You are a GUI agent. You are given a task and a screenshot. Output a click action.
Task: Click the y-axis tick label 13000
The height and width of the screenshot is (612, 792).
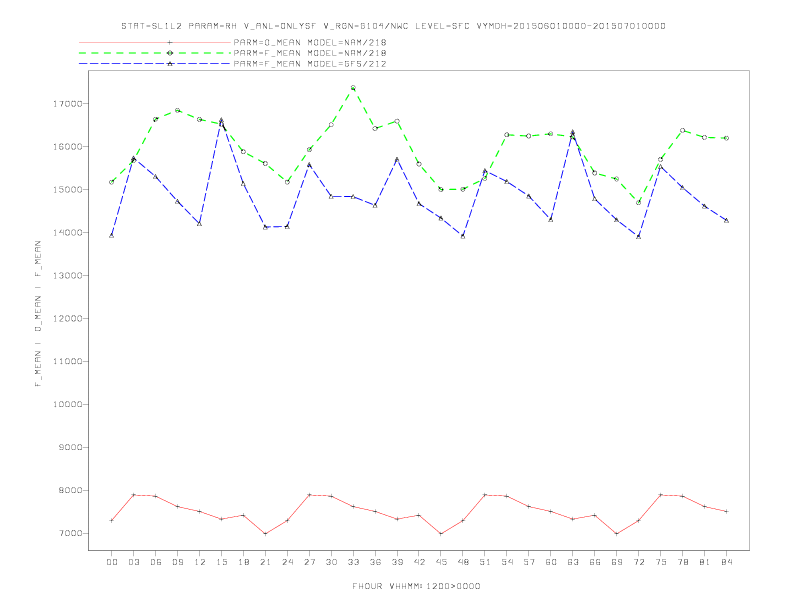pyautogui.click(x=68, y=275)
